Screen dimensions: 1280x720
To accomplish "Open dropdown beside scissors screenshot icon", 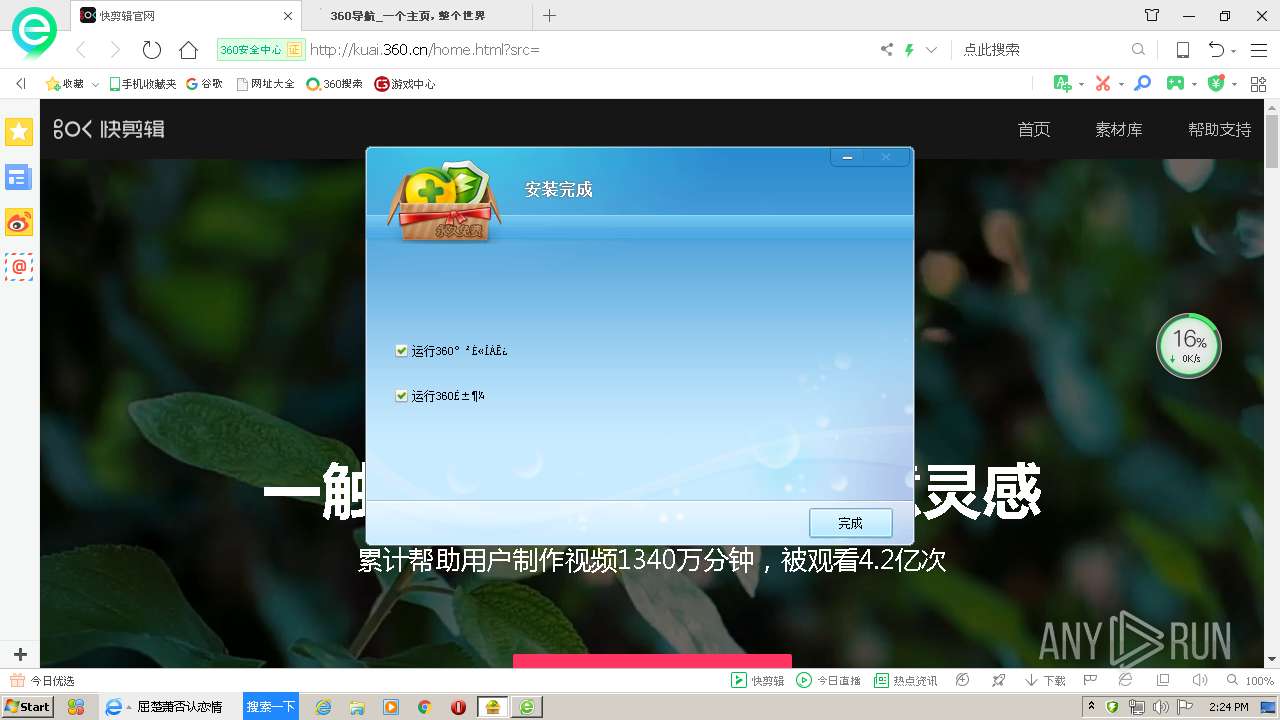I will click(x=1121, y=85).
